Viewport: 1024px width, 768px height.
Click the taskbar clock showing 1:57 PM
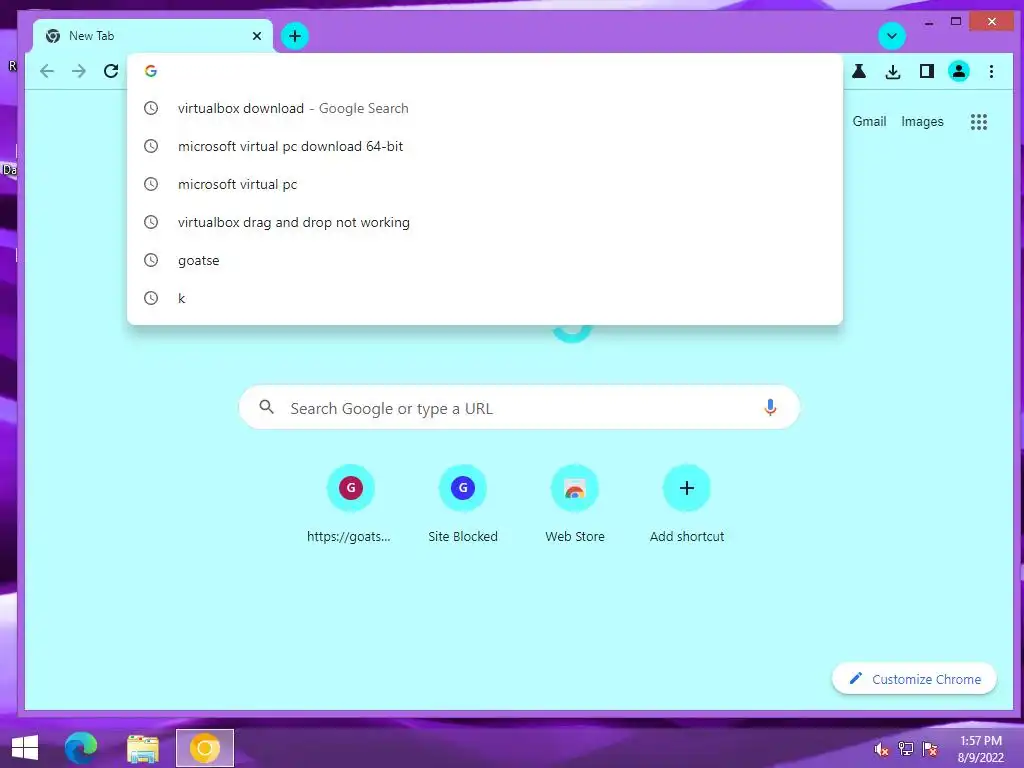(x=980, y=749)
